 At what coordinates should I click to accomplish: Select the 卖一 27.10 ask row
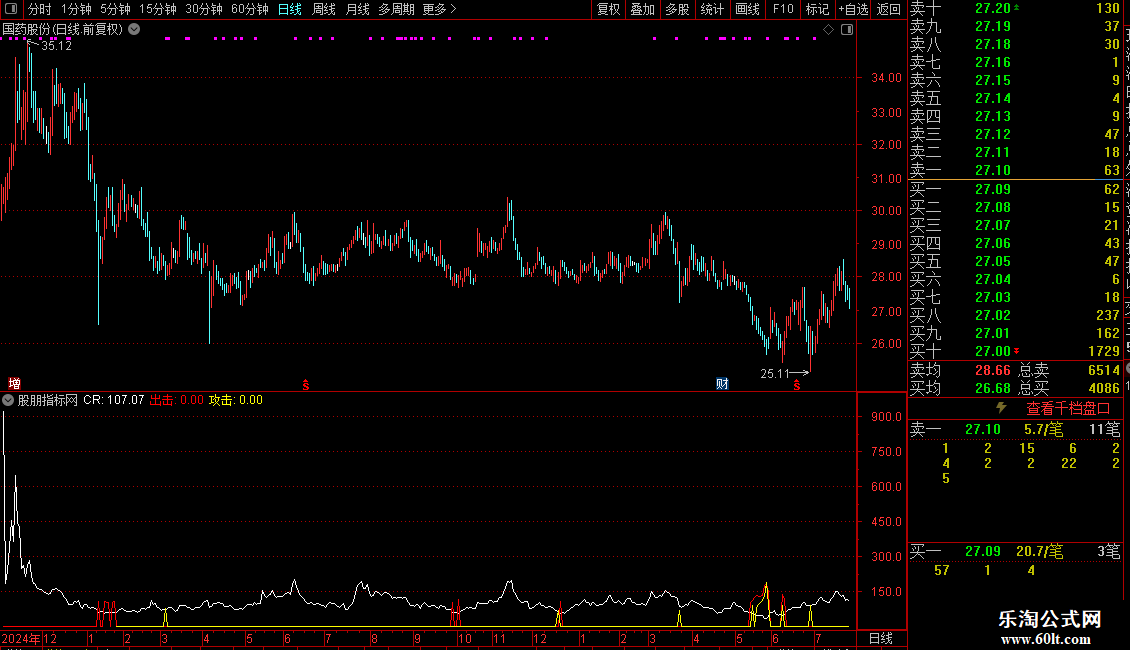click(x=1015, y=170)
